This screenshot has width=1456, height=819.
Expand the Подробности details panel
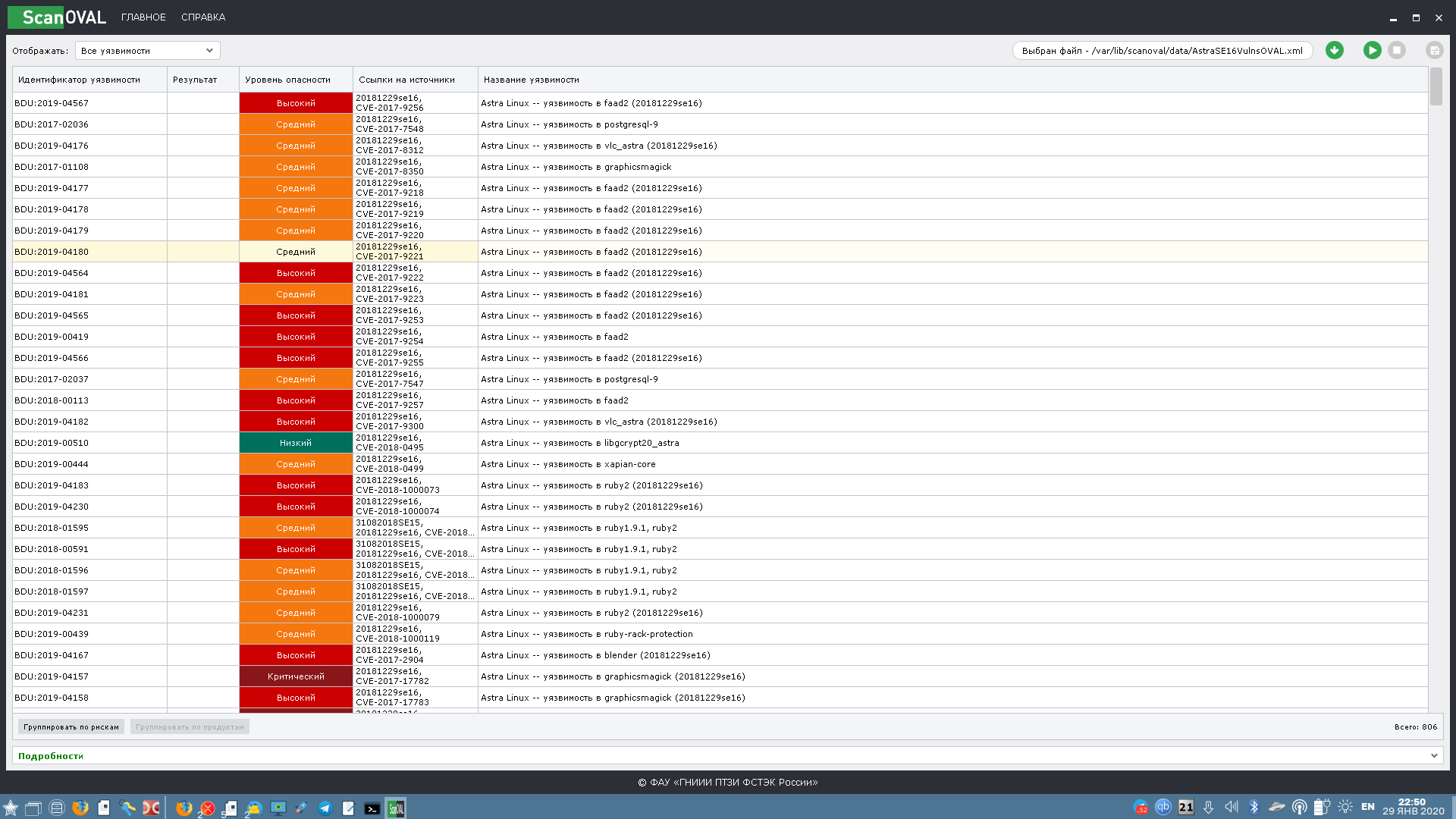coord(728,756)
